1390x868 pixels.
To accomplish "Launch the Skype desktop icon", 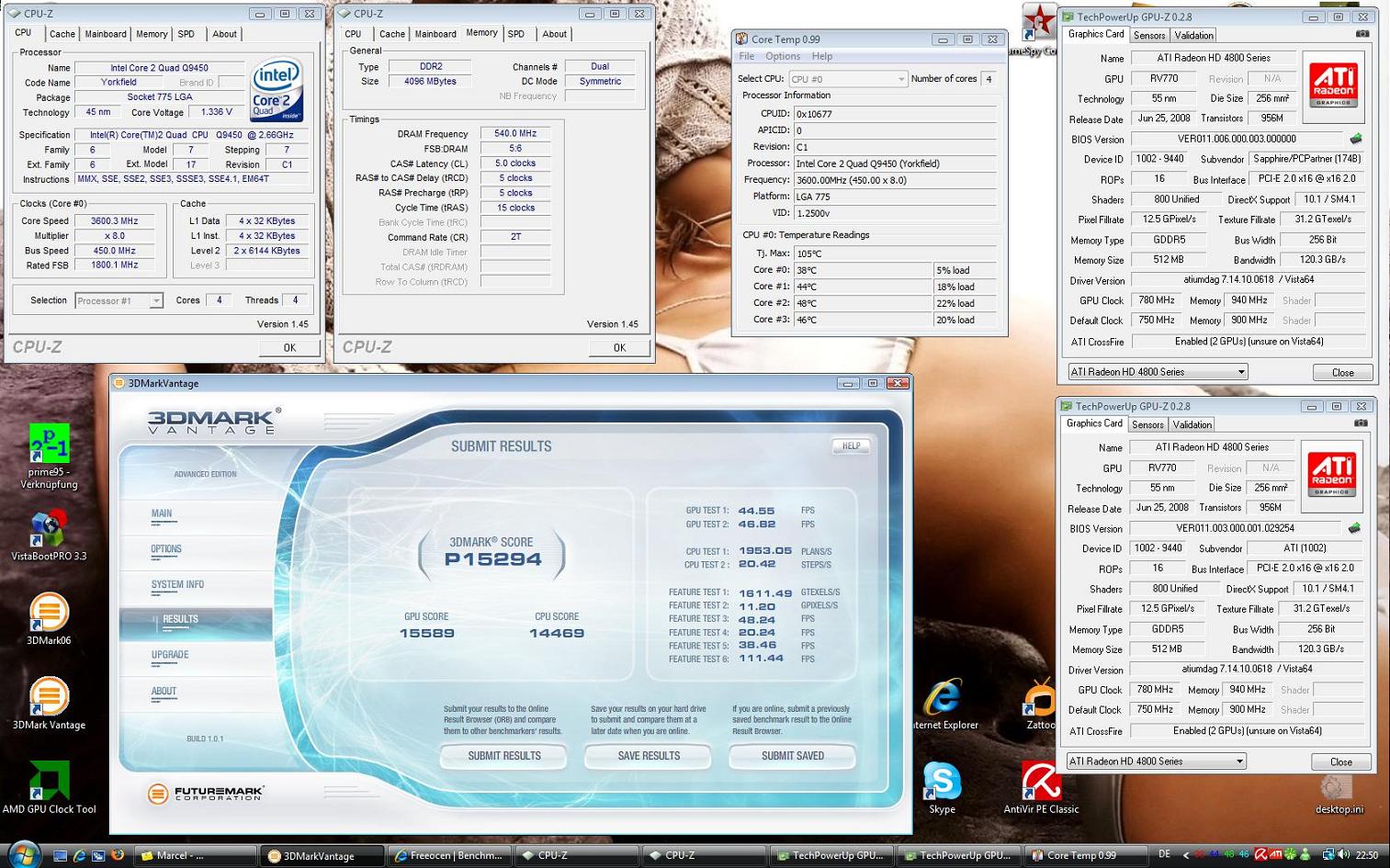I will tap(942, 788).
